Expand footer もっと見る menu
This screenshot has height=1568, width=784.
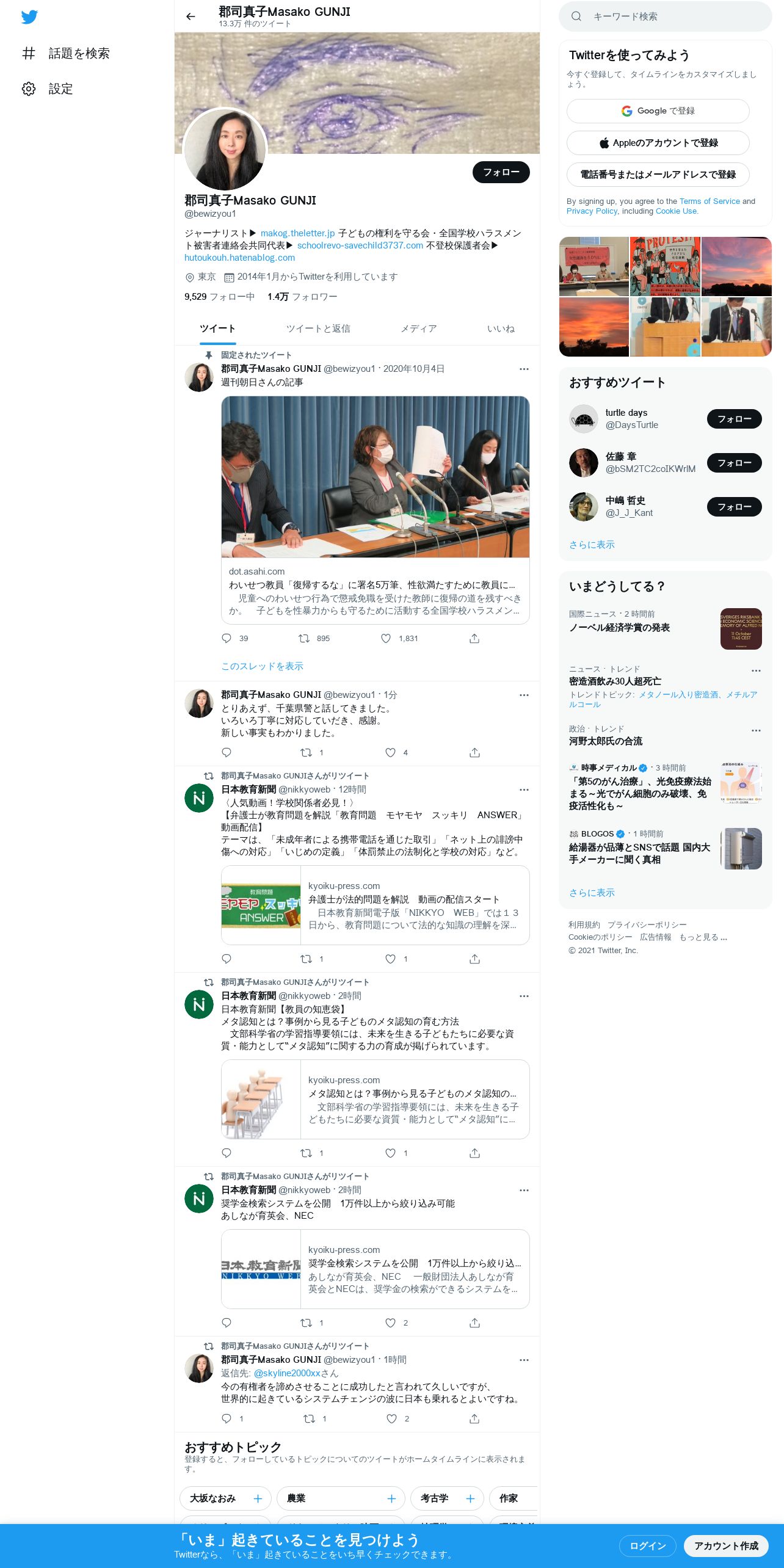click(x=703, y=937)
